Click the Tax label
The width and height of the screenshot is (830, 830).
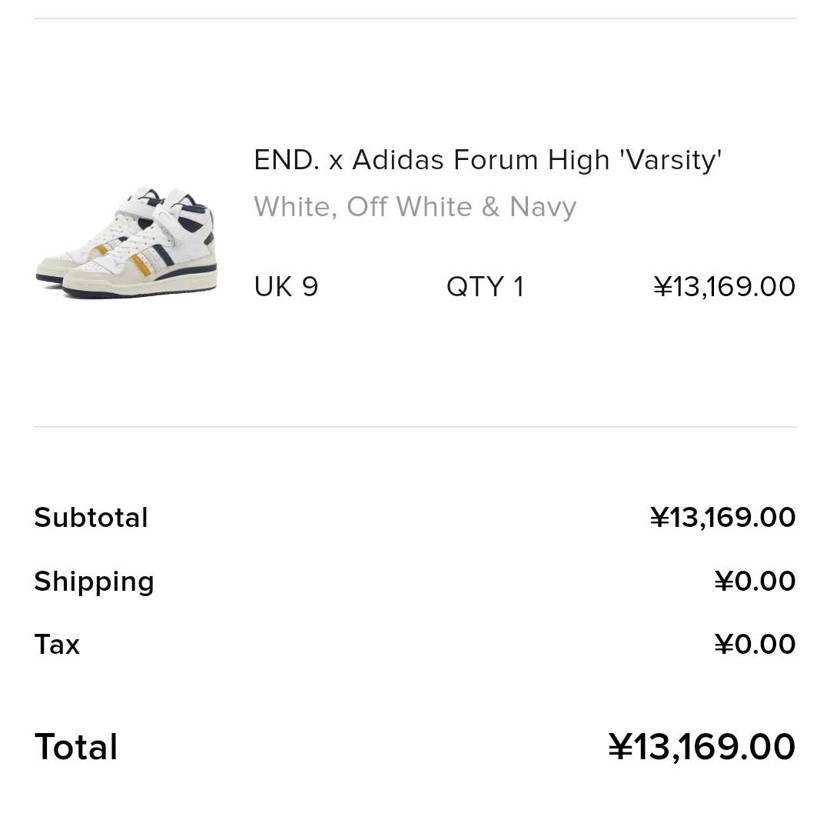point(57,644)
